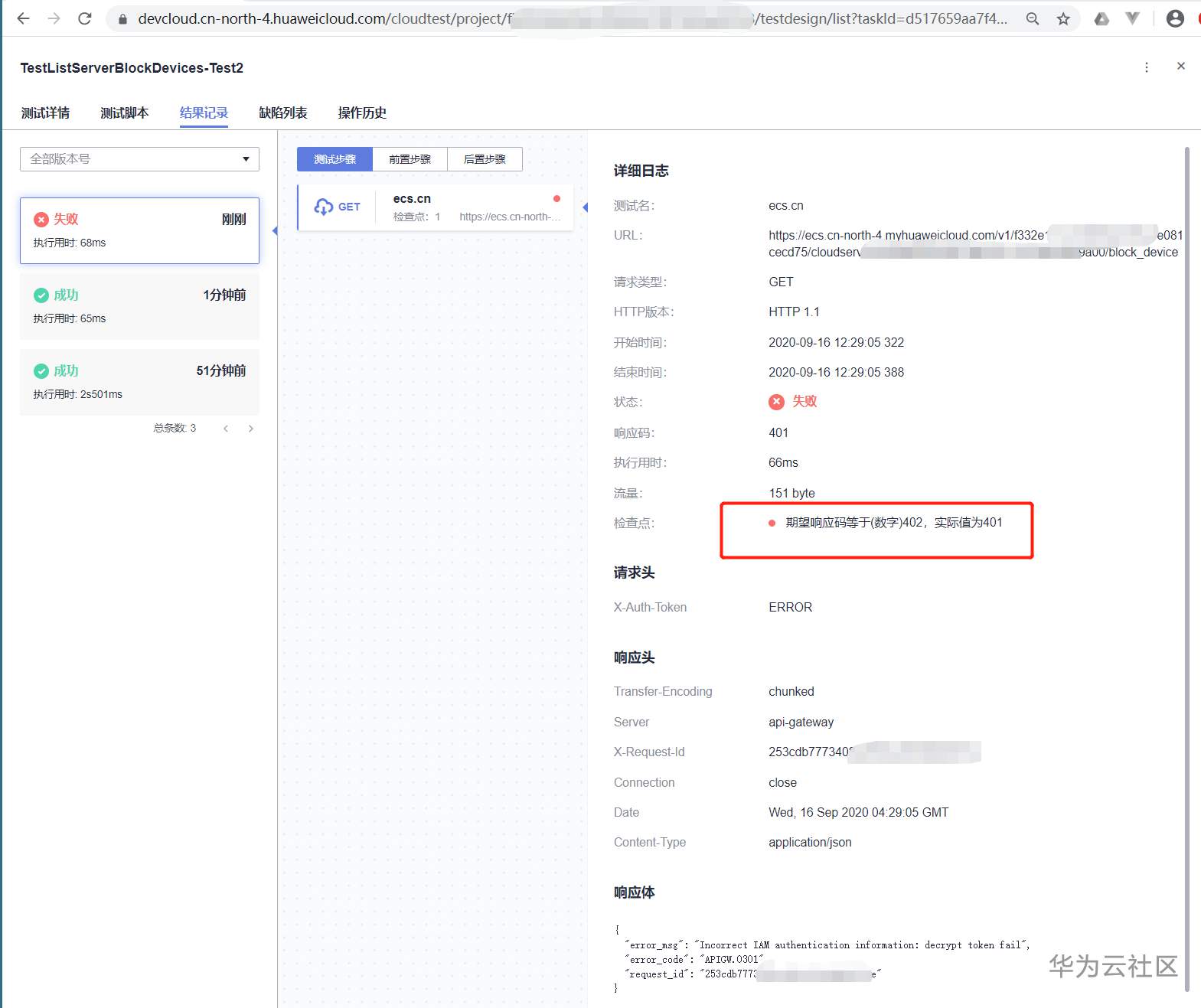The height and width of the screenshot is (1008, 1201).
Task: Click the HTTP 1.1 version value
Action: [794, 312]
